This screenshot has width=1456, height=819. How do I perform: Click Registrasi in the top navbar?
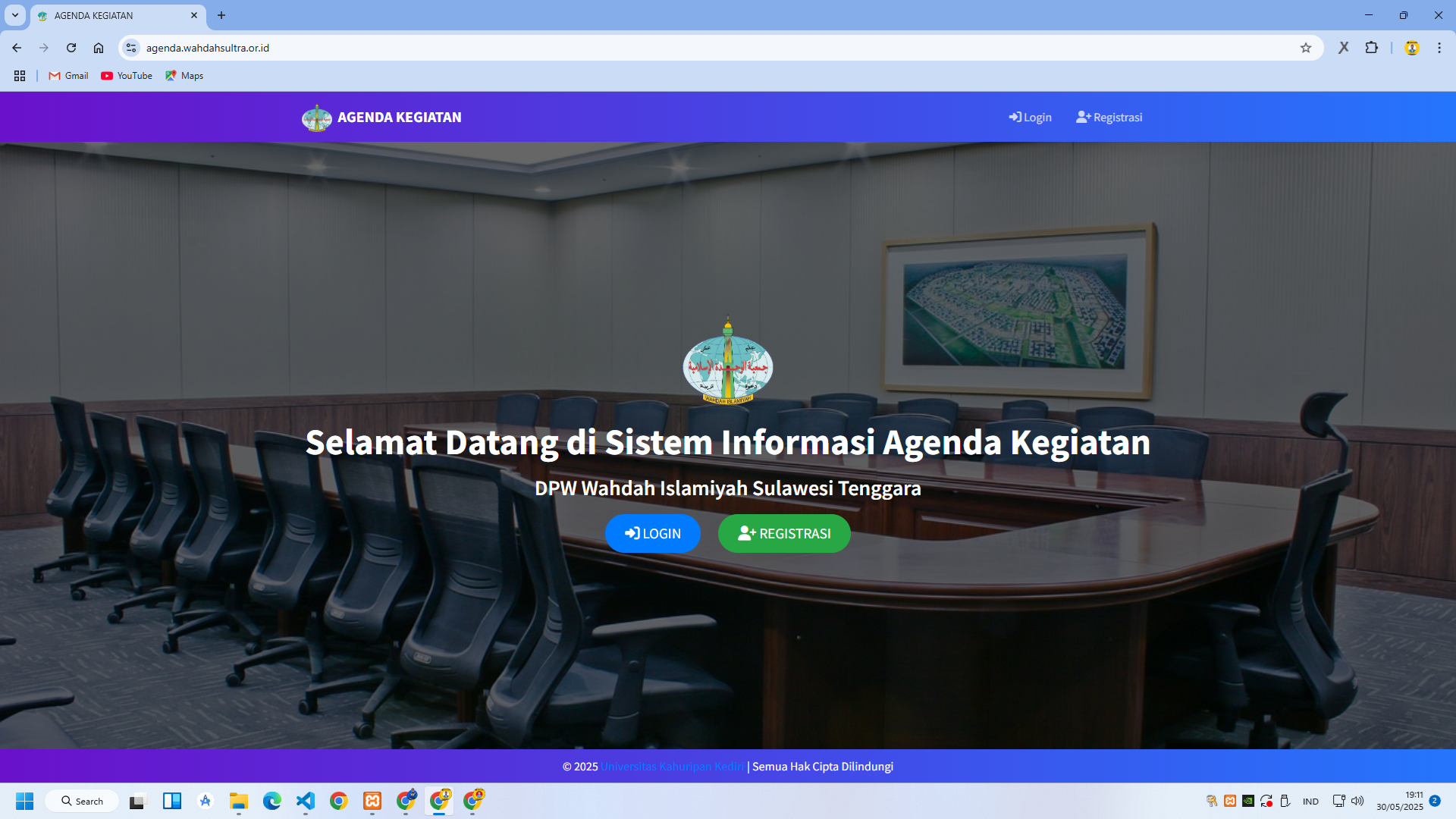(1109, 117)
